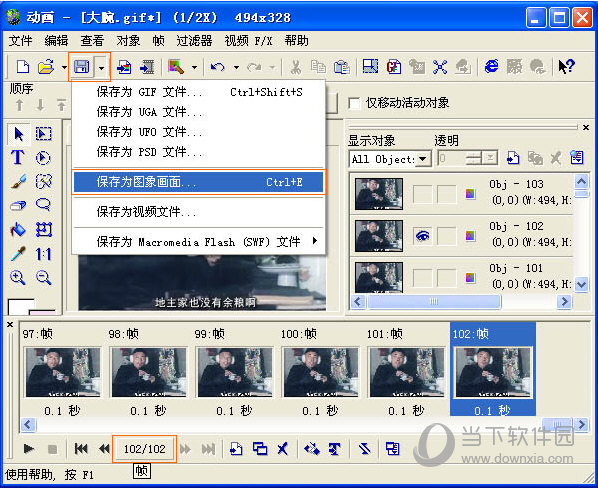
Task: Go to previous frame button
Action: pos(104,449)
